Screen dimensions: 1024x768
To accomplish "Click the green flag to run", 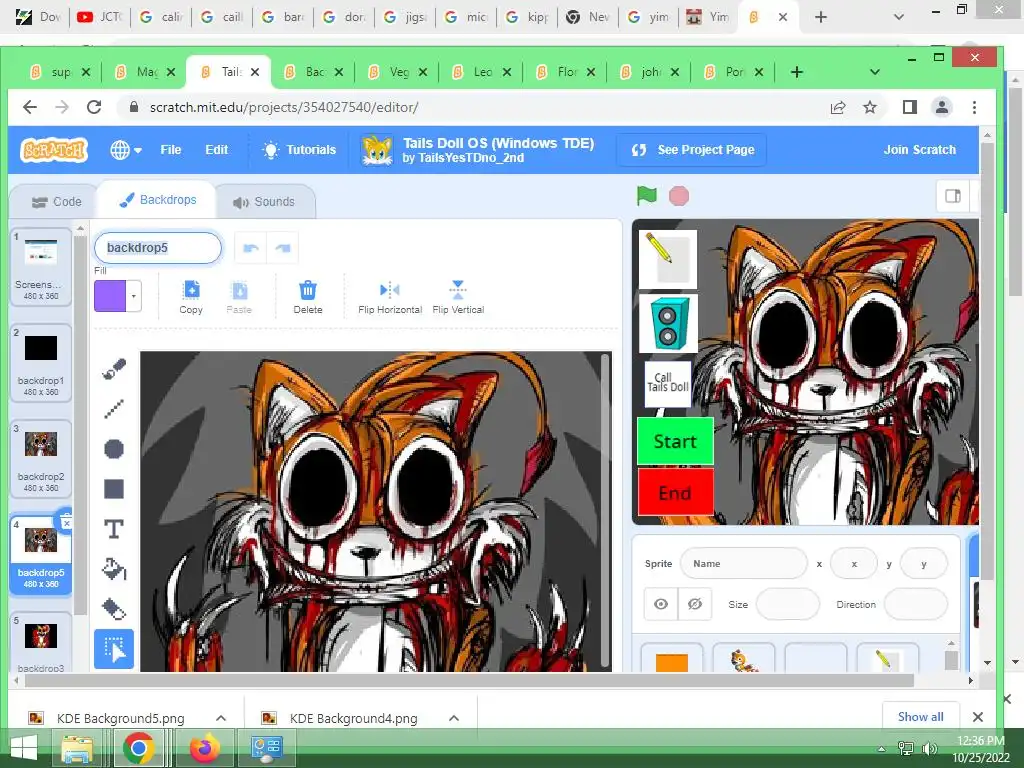I will pyautogui.click(x=647, y=195).
